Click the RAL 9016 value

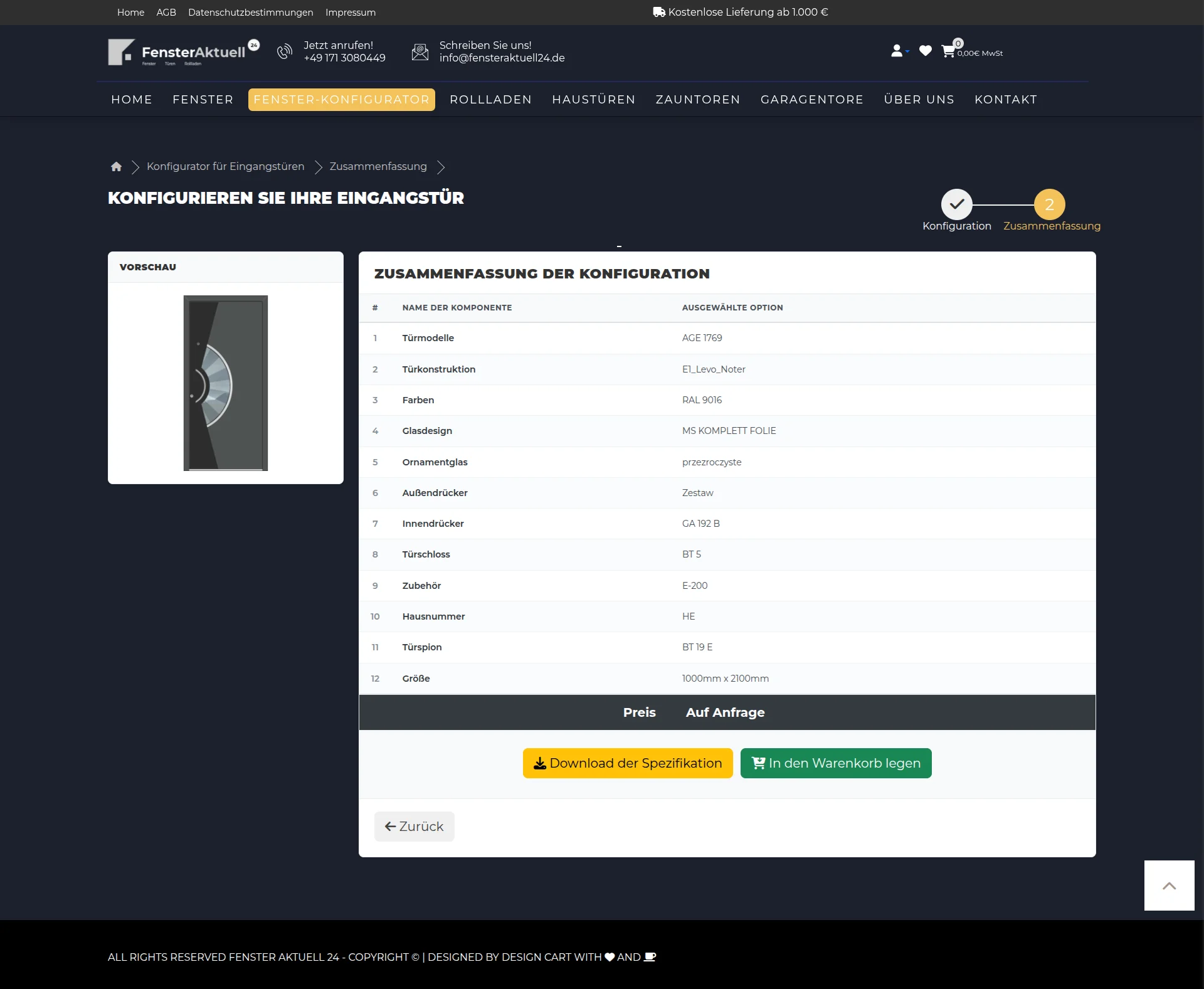click(x=702, y=400)
